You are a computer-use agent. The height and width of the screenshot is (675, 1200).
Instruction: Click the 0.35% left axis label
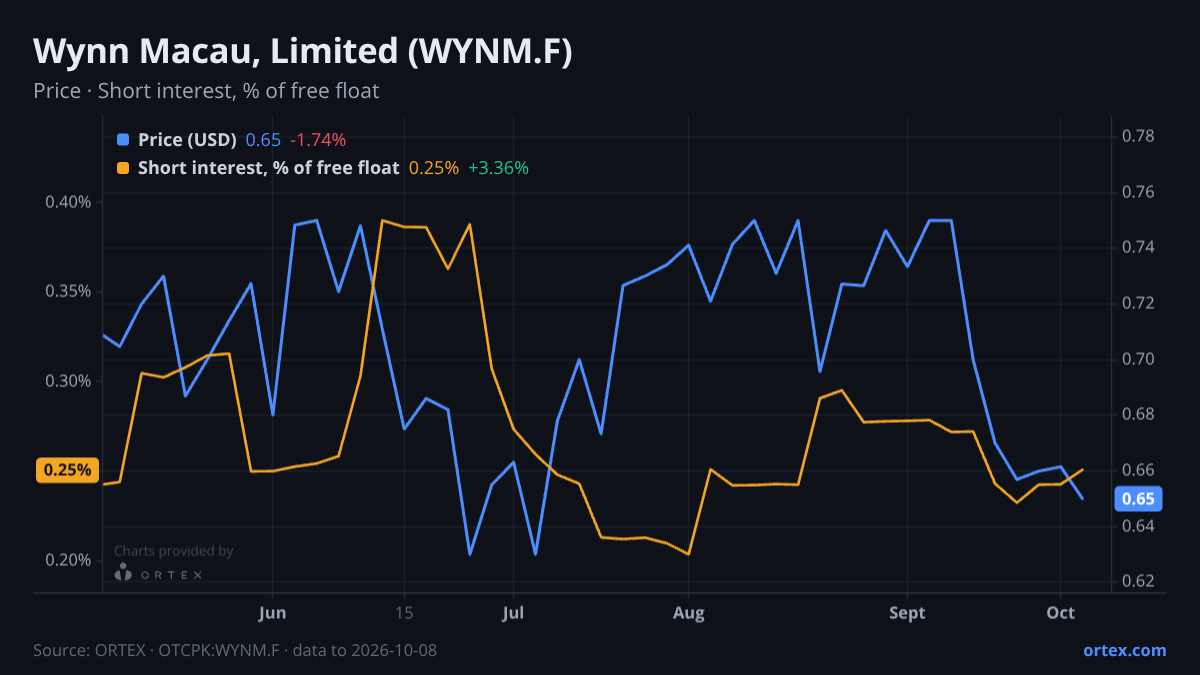[68, 291]
